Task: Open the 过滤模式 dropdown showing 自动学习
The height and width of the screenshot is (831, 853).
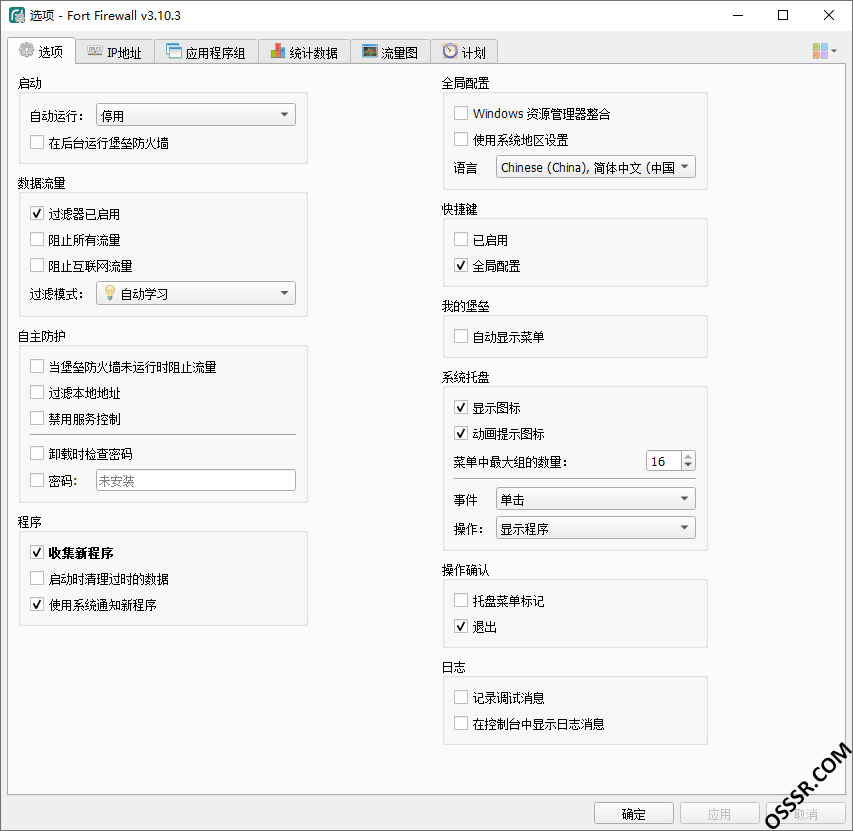Action: (x=196, y=293)
